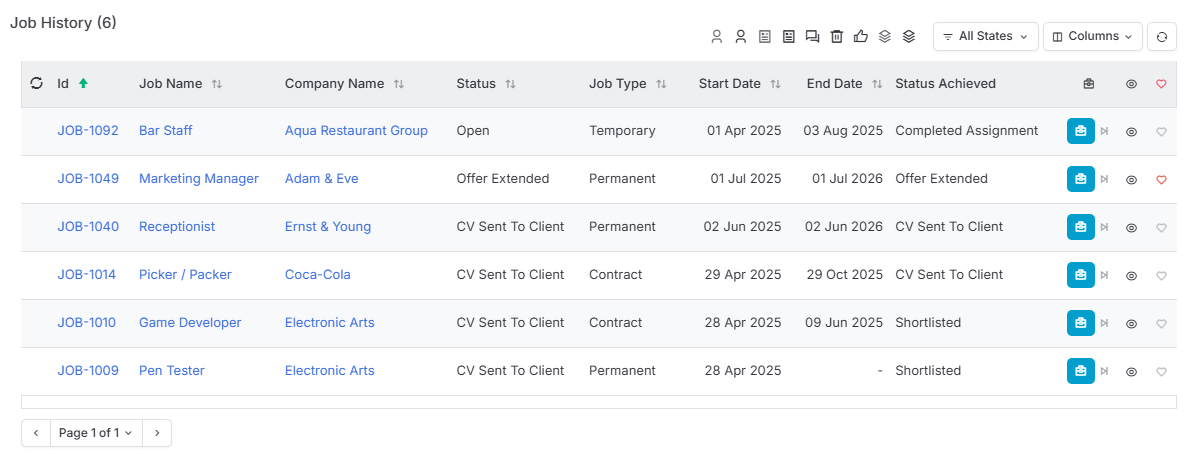The height and width of the screenshot is (455, 1204).
Task: Click the eye icon for the Marketing Manager row
Action: (1131, 180)
